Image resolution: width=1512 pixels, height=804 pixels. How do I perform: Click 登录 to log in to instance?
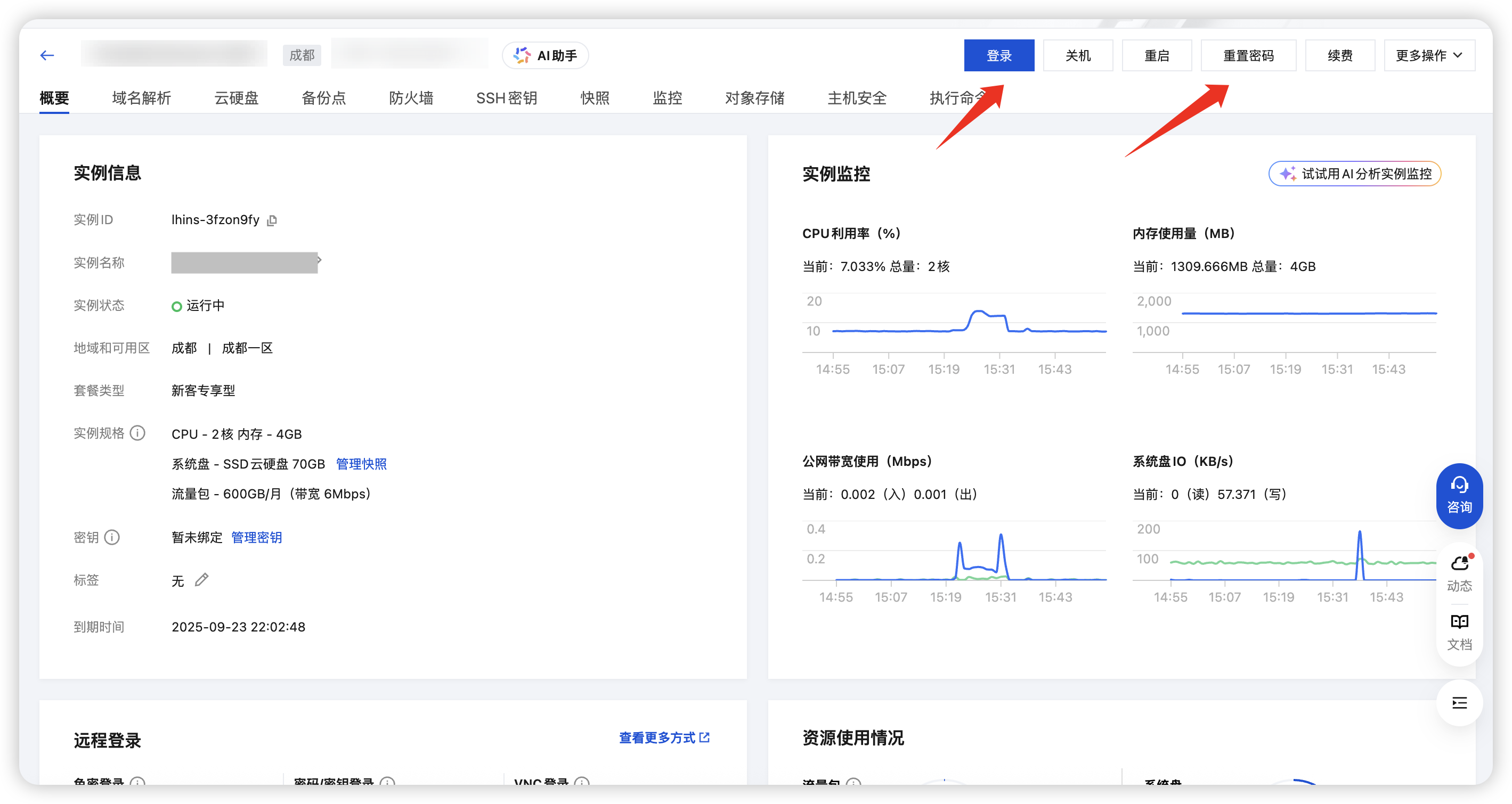point(998,55)
